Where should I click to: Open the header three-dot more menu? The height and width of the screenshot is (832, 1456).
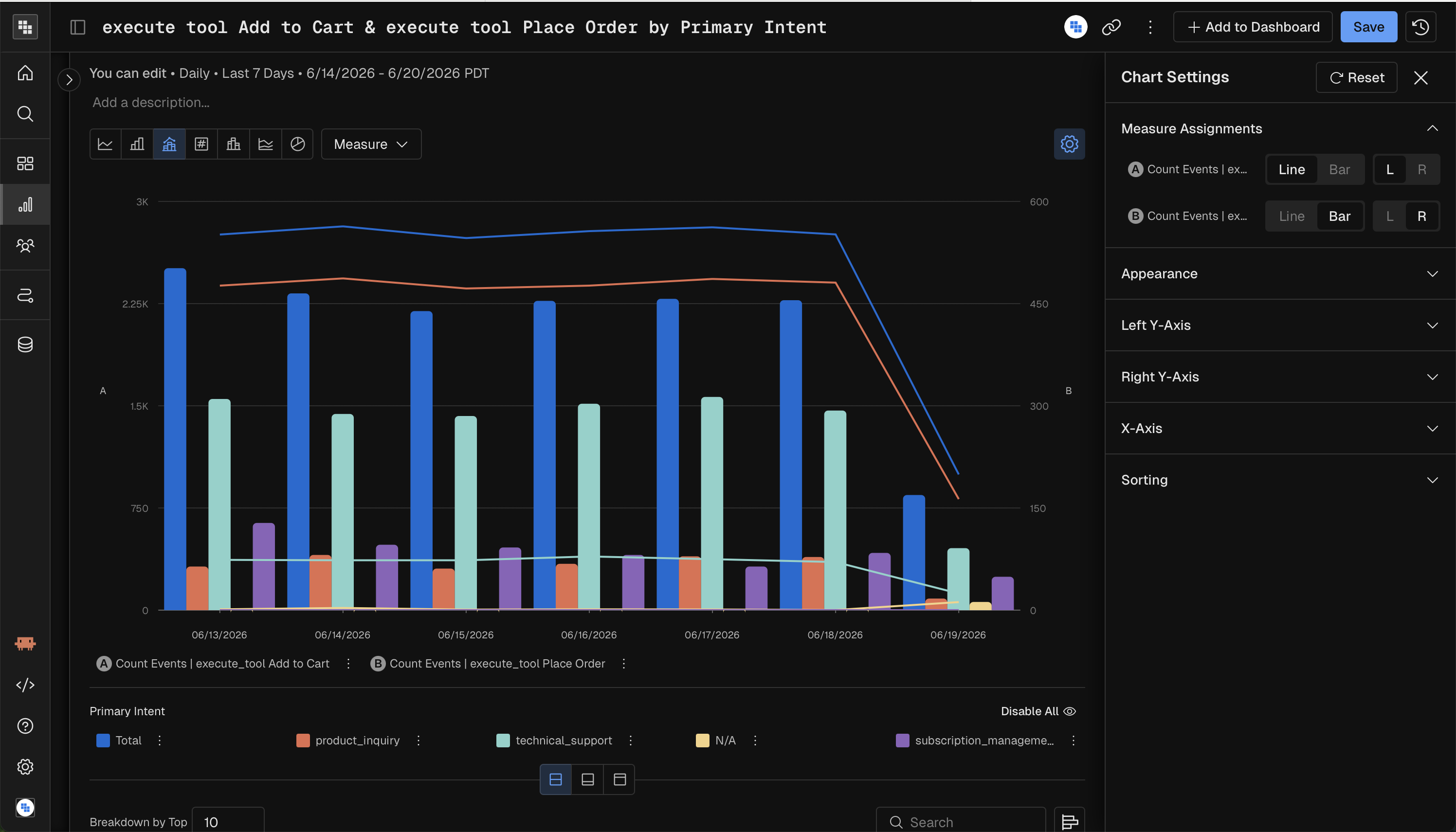coord(1150,27)
